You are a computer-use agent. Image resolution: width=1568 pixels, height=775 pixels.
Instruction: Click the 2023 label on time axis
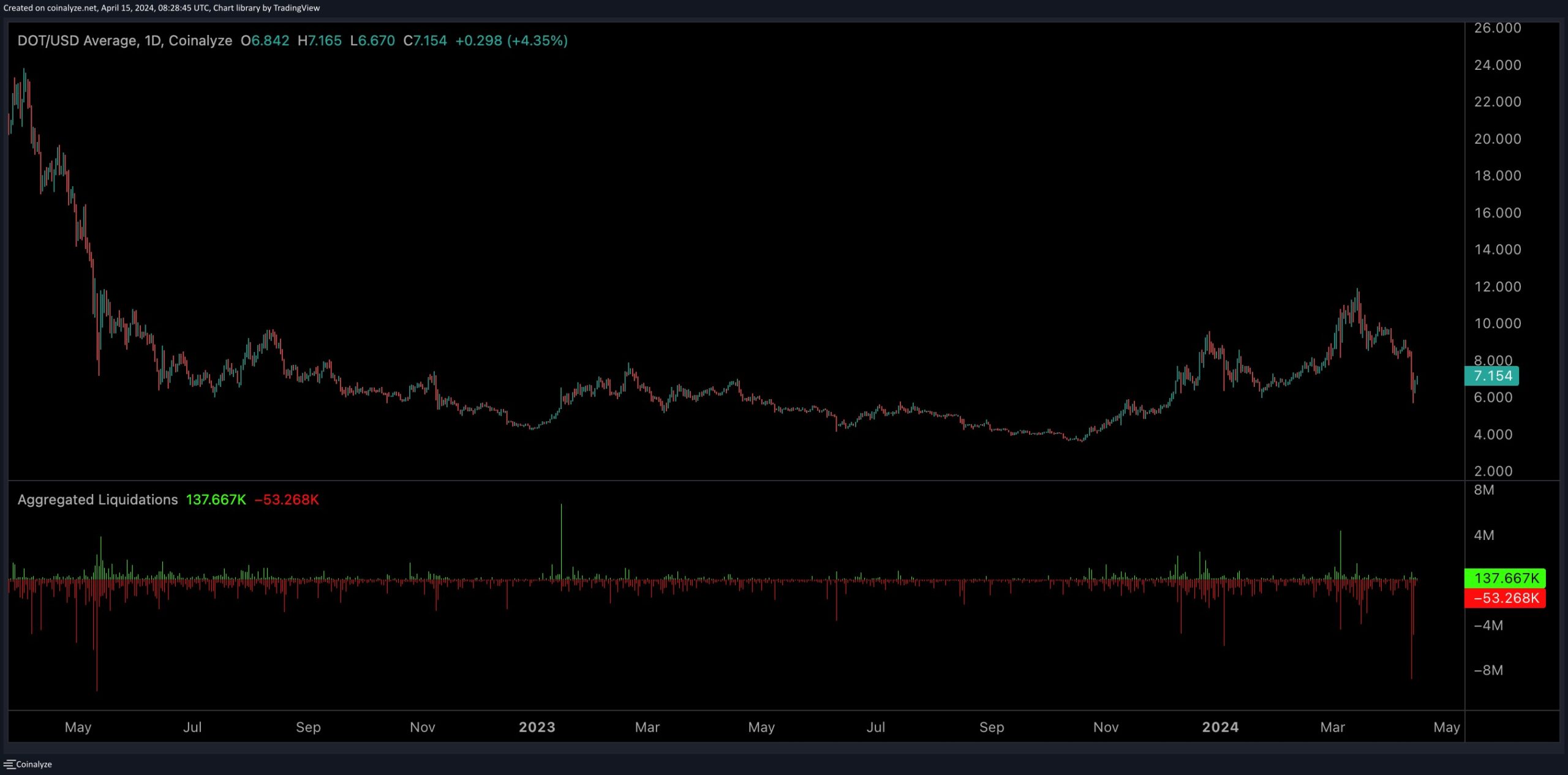tap(537, 727)
